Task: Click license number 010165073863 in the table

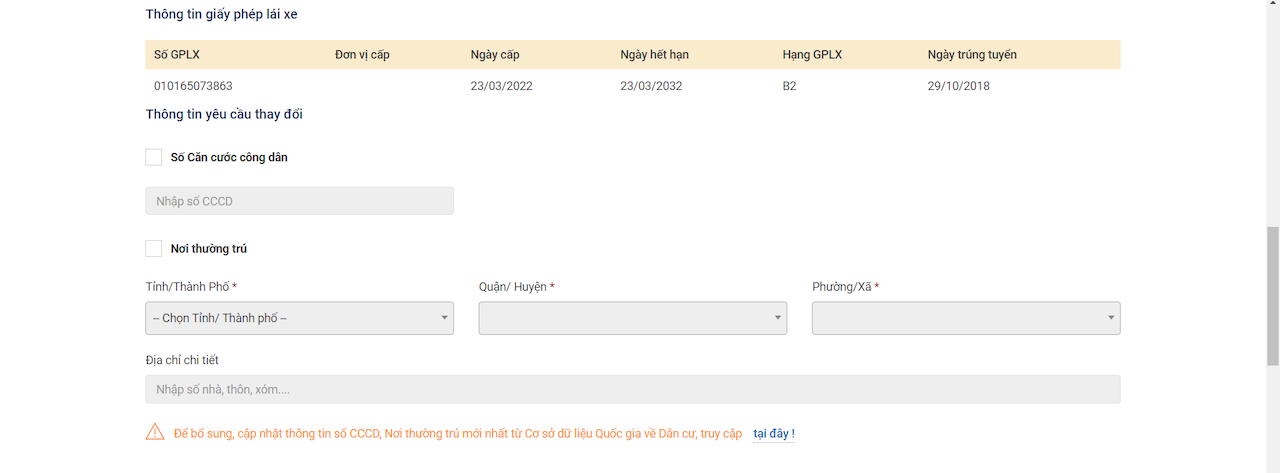Action: [x=193, y=86]
